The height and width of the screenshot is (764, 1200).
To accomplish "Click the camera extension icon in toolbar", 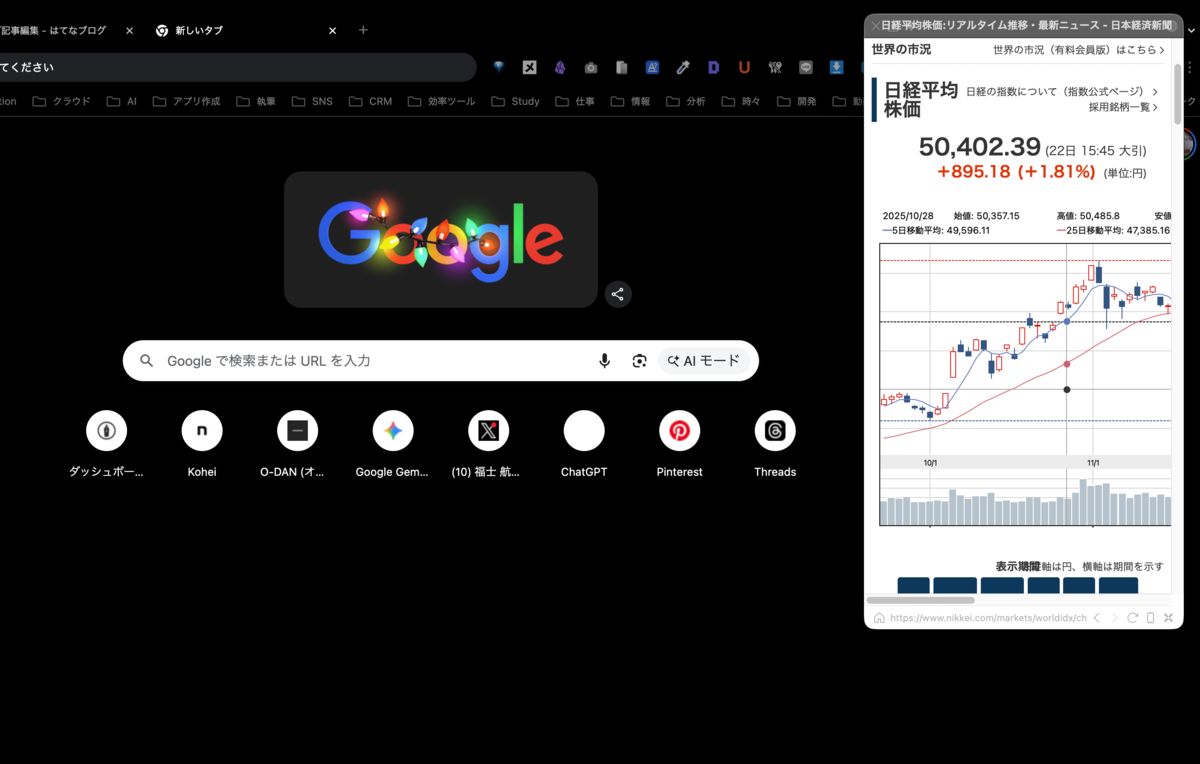I will (x=591, y=68).
